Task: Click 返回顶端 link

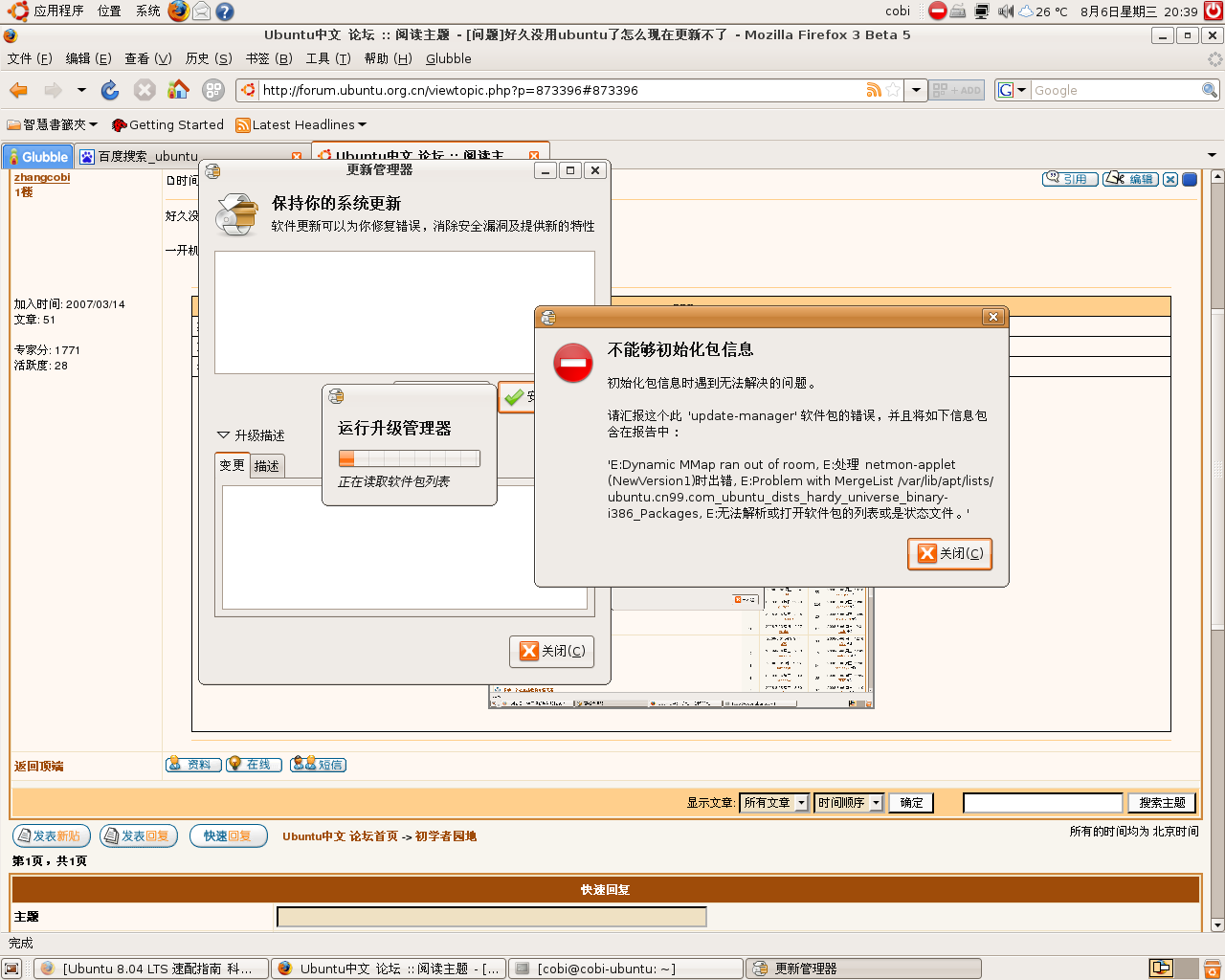Action: point(39,767)
